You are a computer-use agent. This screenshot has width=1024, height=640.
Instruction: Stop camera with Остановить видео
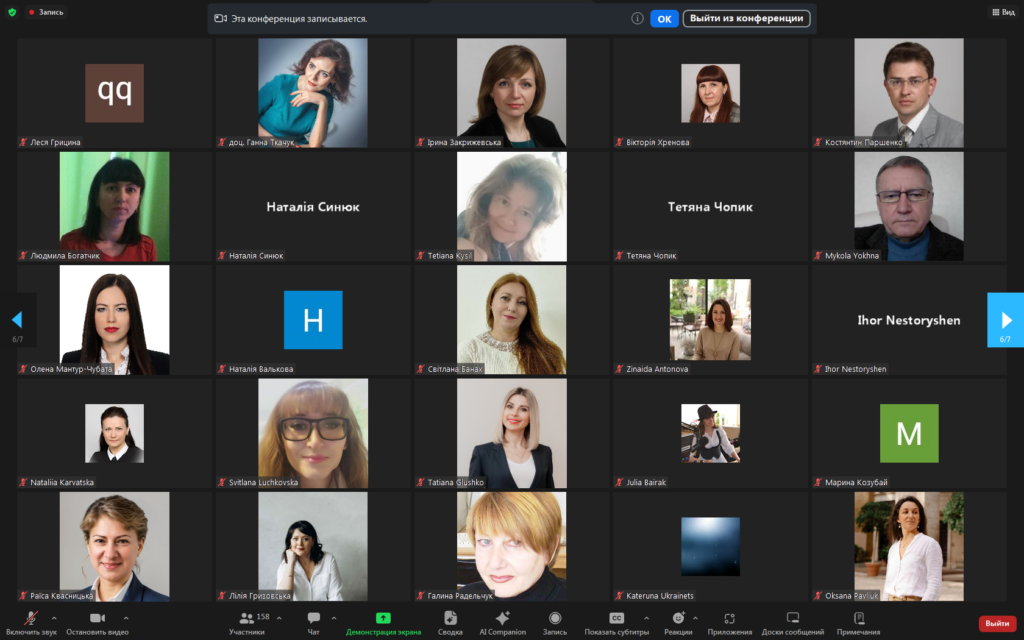(97, 619)
